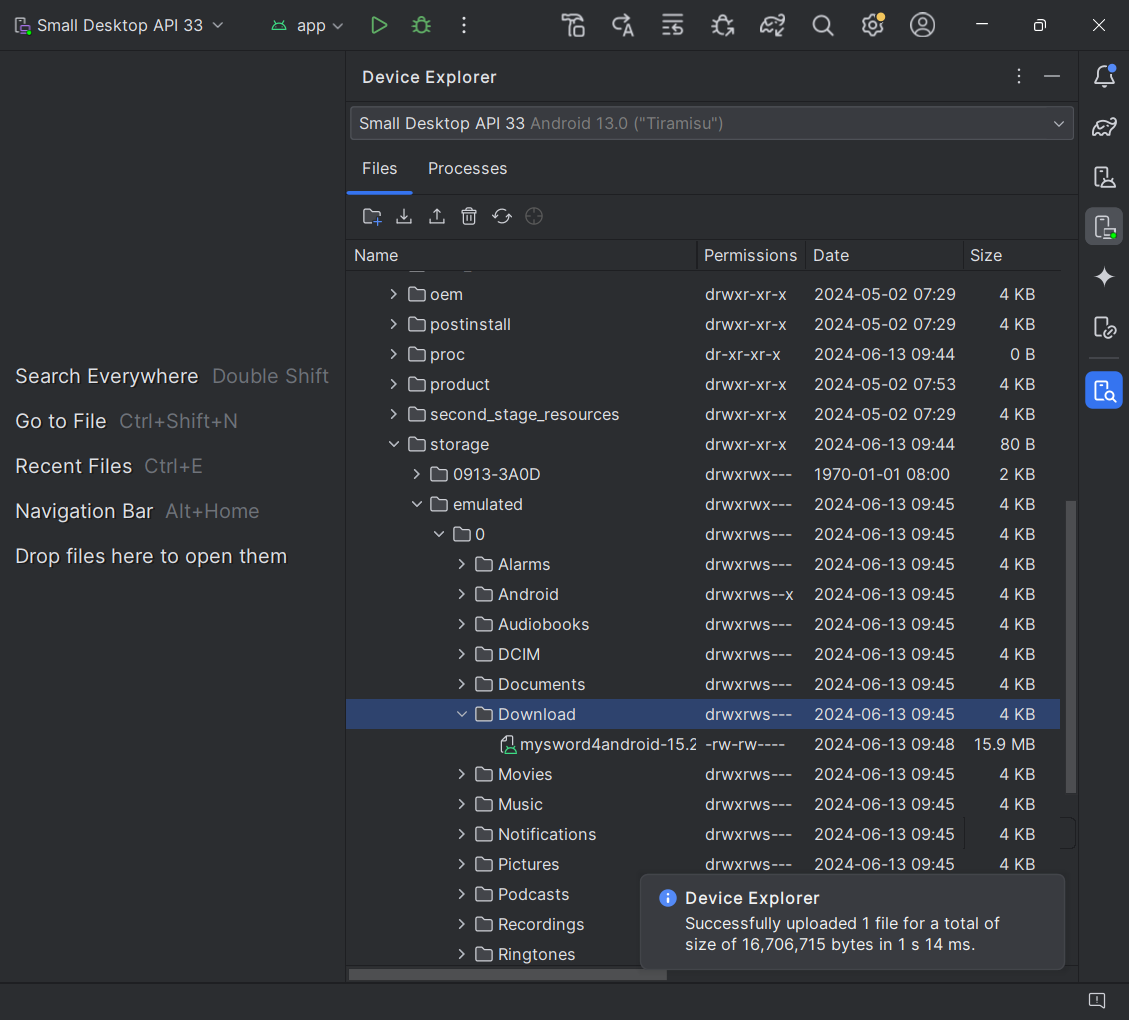
Task: Open the More Actions menu in the run toolbar
Action: pos(464,25)
